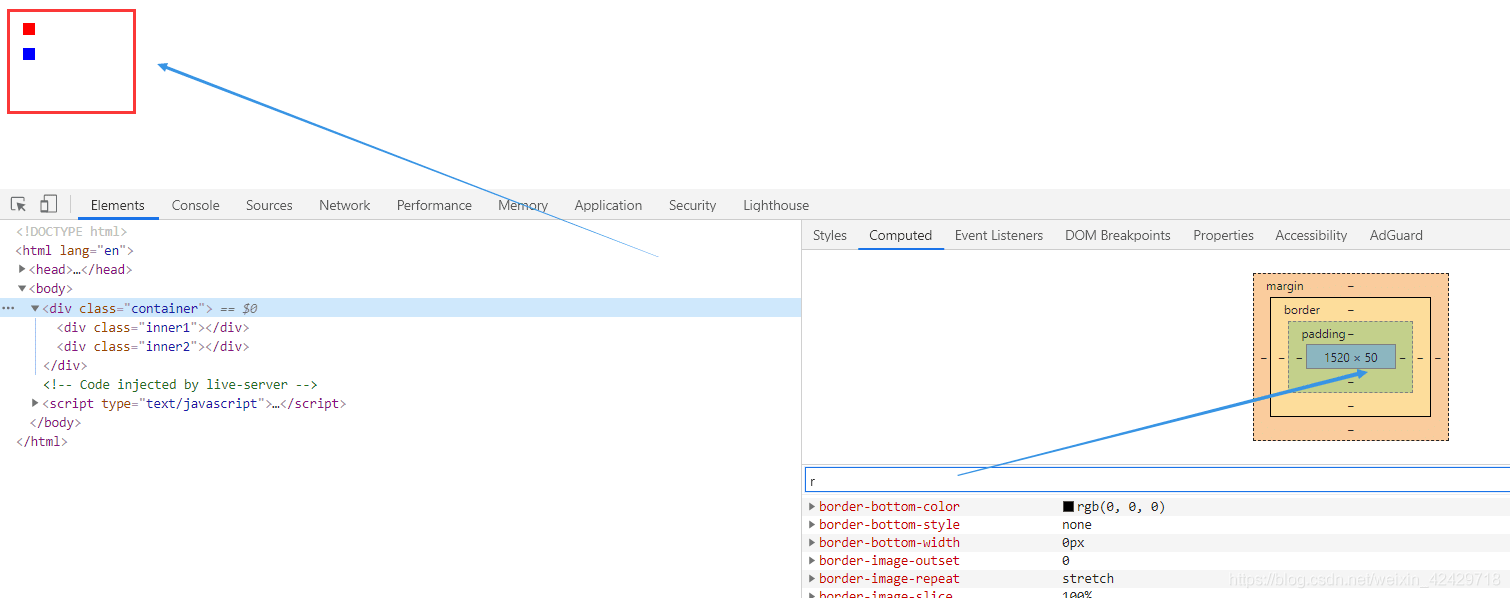Viewport: 1510px width, 598px height.
Task: Open the Event Listeners pane
Action: tap(999, 235)
